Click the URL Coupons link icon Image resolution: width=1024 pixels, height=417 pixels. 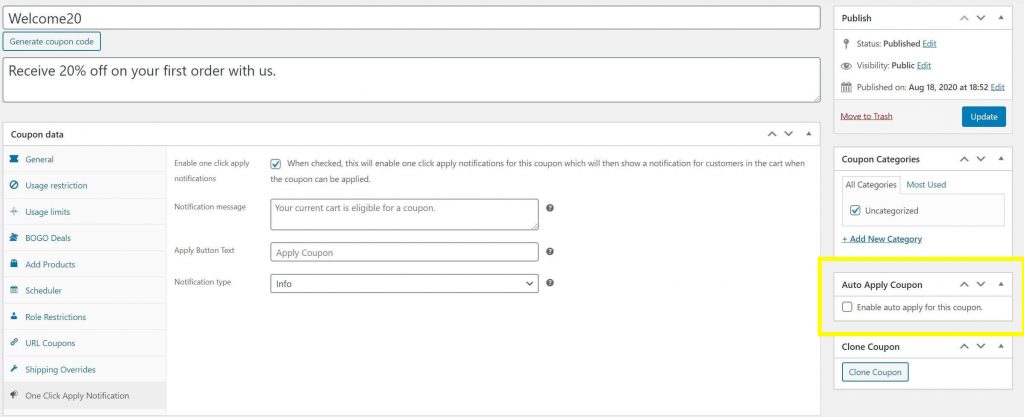[x=14, y=343]
